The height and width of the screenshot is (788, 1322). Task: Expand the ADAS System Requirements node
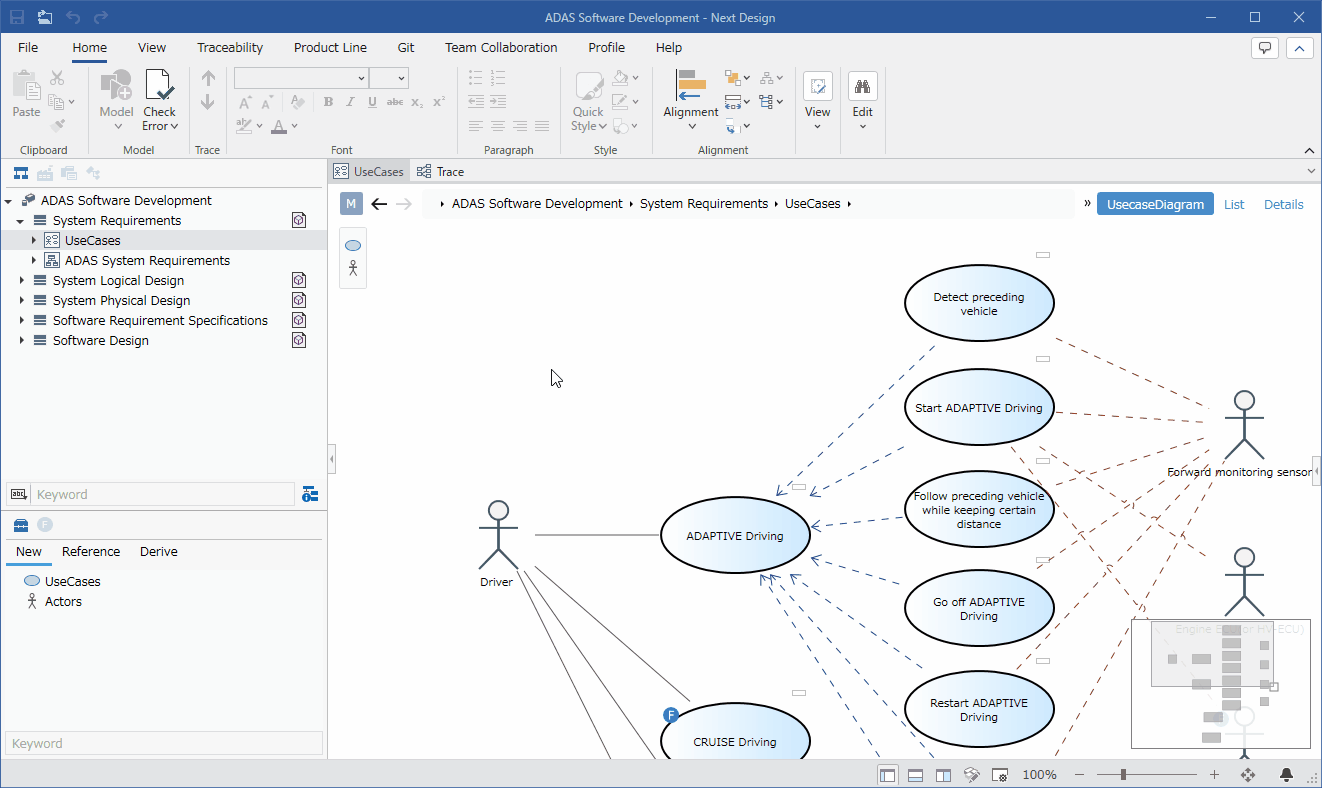(33, 260)
